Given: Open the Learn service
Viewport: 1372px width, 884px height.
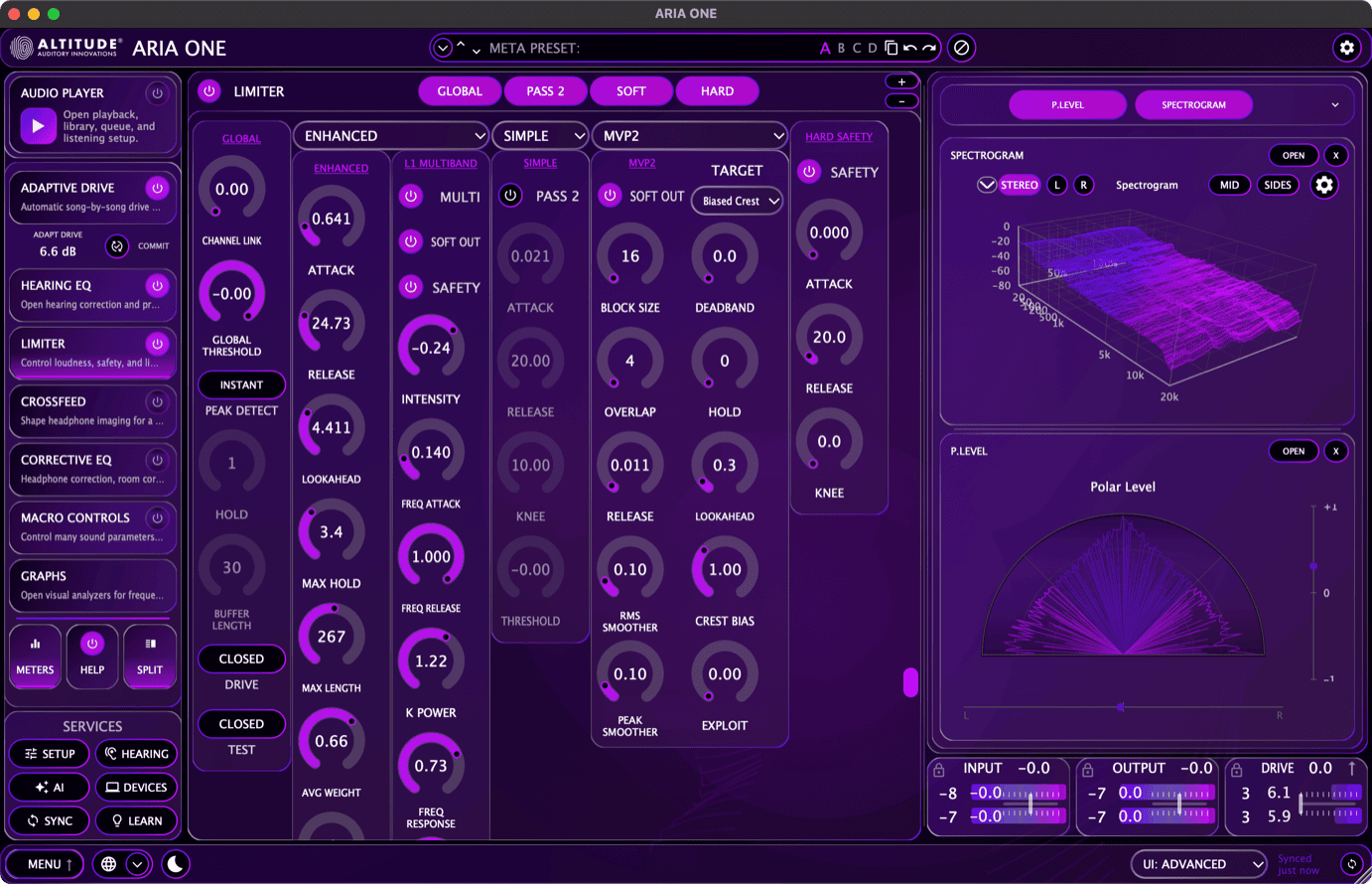Looking at the screenshot, I should click(x=136, y=820).
